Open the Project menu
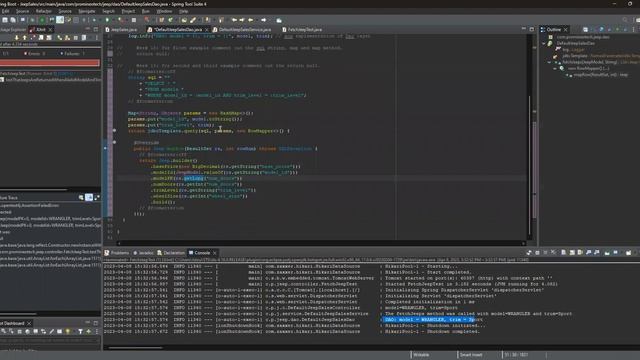Viewport: 640px width, 360px height. tap(128, 11)
